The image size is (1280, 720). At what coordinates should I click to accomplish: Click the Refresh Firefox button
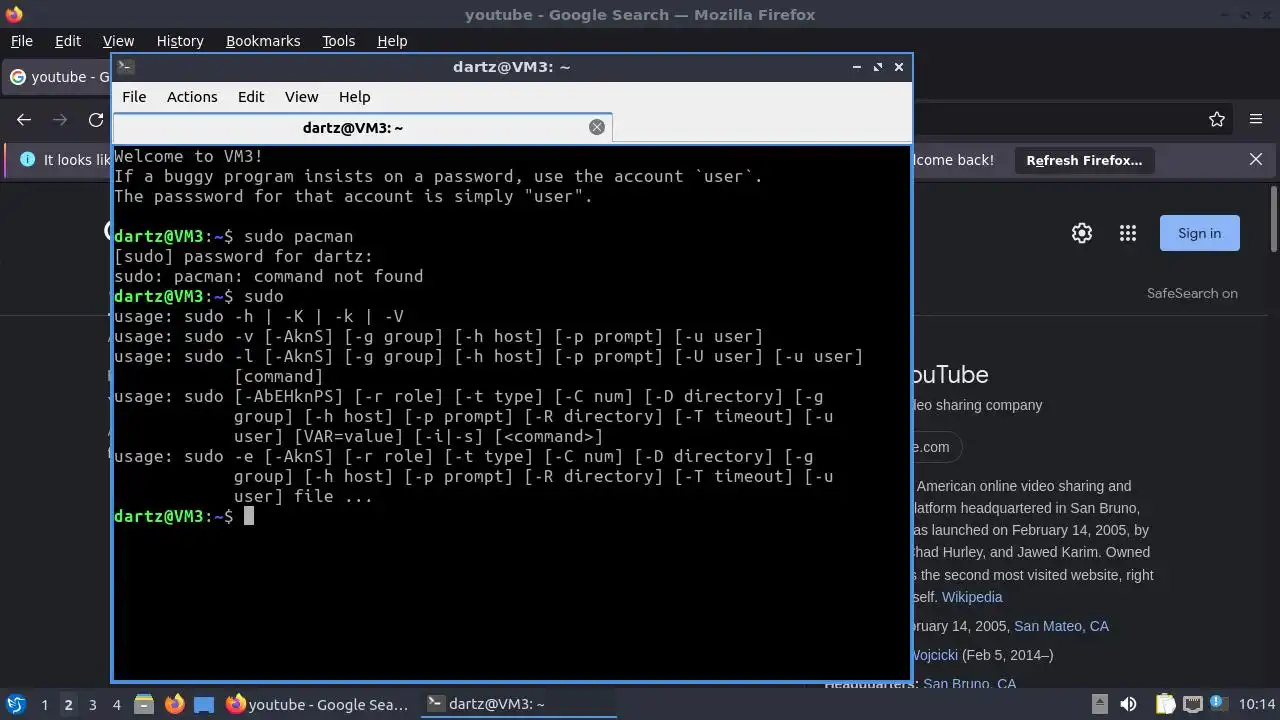(x=1084, y=160)
